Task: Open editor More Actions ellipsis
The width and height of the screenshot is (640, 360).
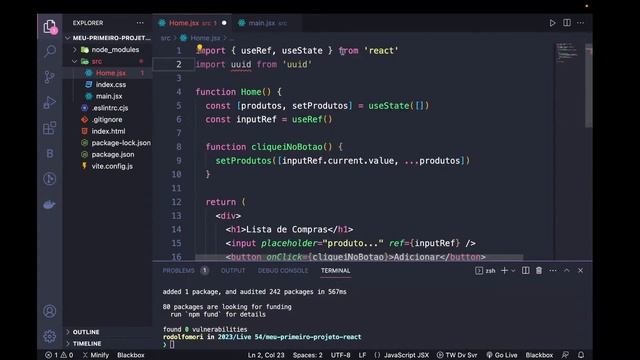Action: [x=580, y=23]
